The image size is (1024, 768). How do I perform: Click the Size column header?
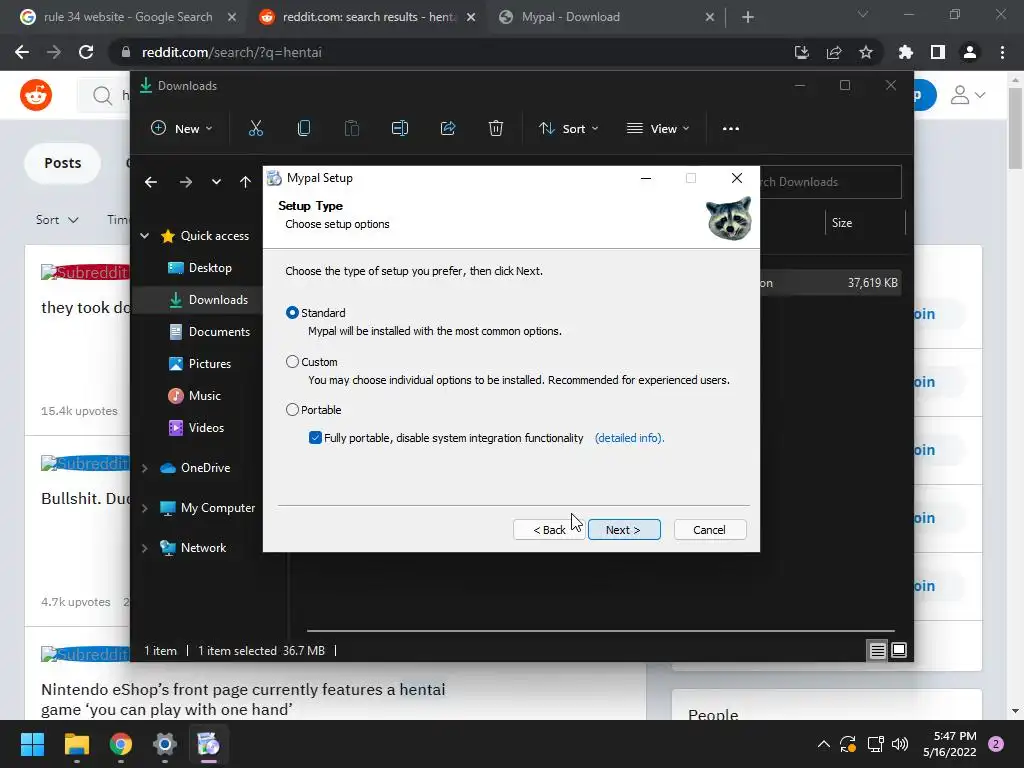pos(842,223)
